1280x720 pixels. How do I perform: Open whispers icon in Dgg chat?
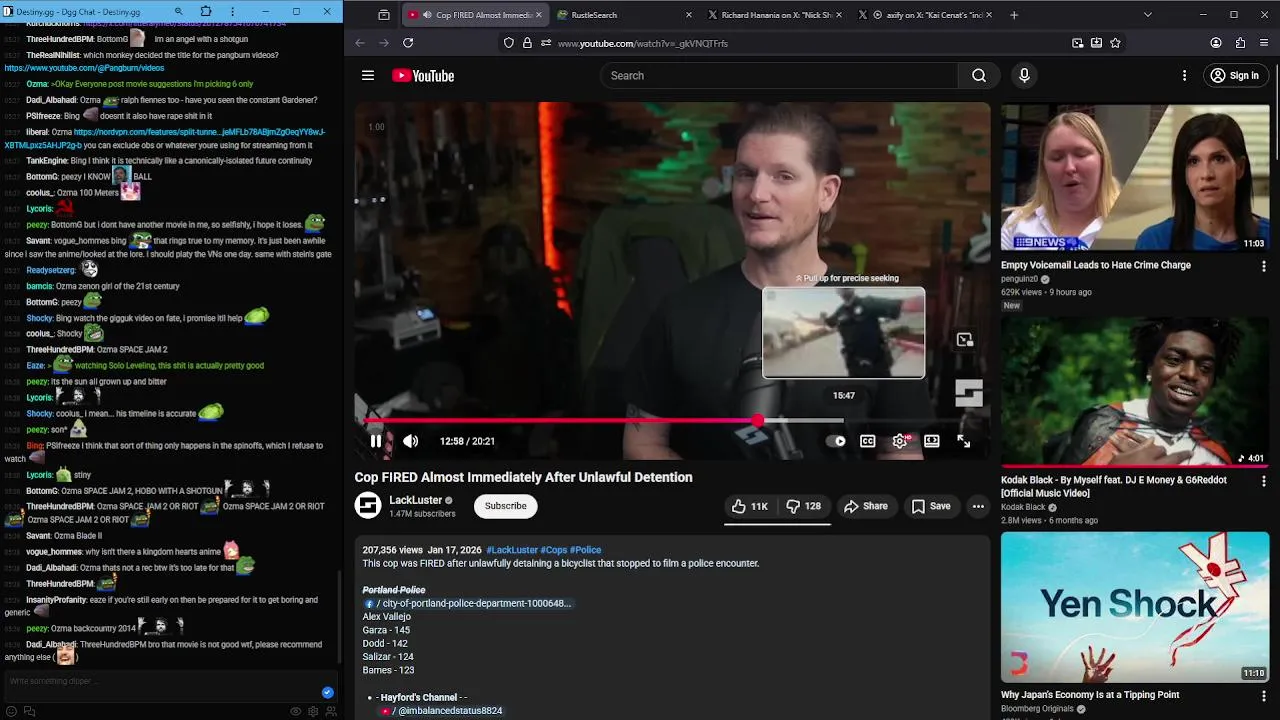coord(29,712)
